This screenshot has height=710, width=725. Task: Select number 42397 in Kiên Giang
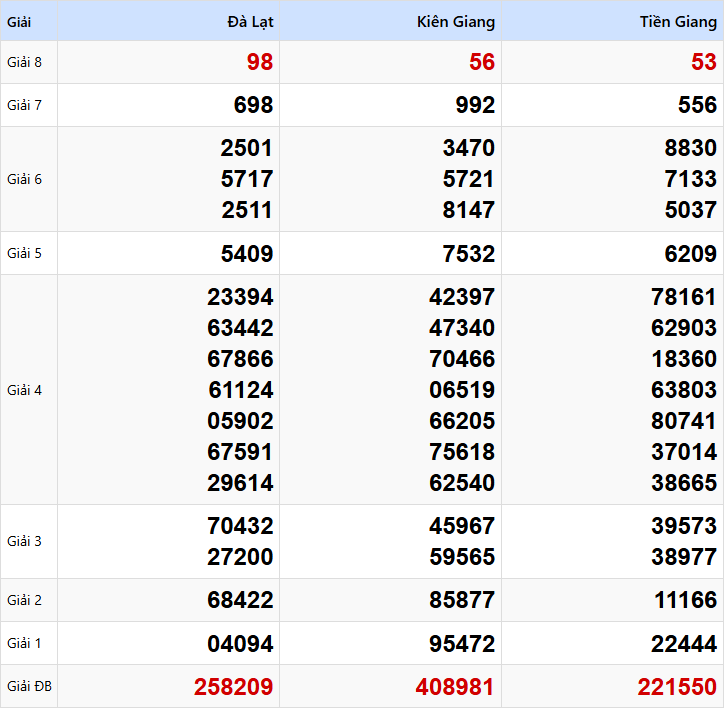point(462,297)
